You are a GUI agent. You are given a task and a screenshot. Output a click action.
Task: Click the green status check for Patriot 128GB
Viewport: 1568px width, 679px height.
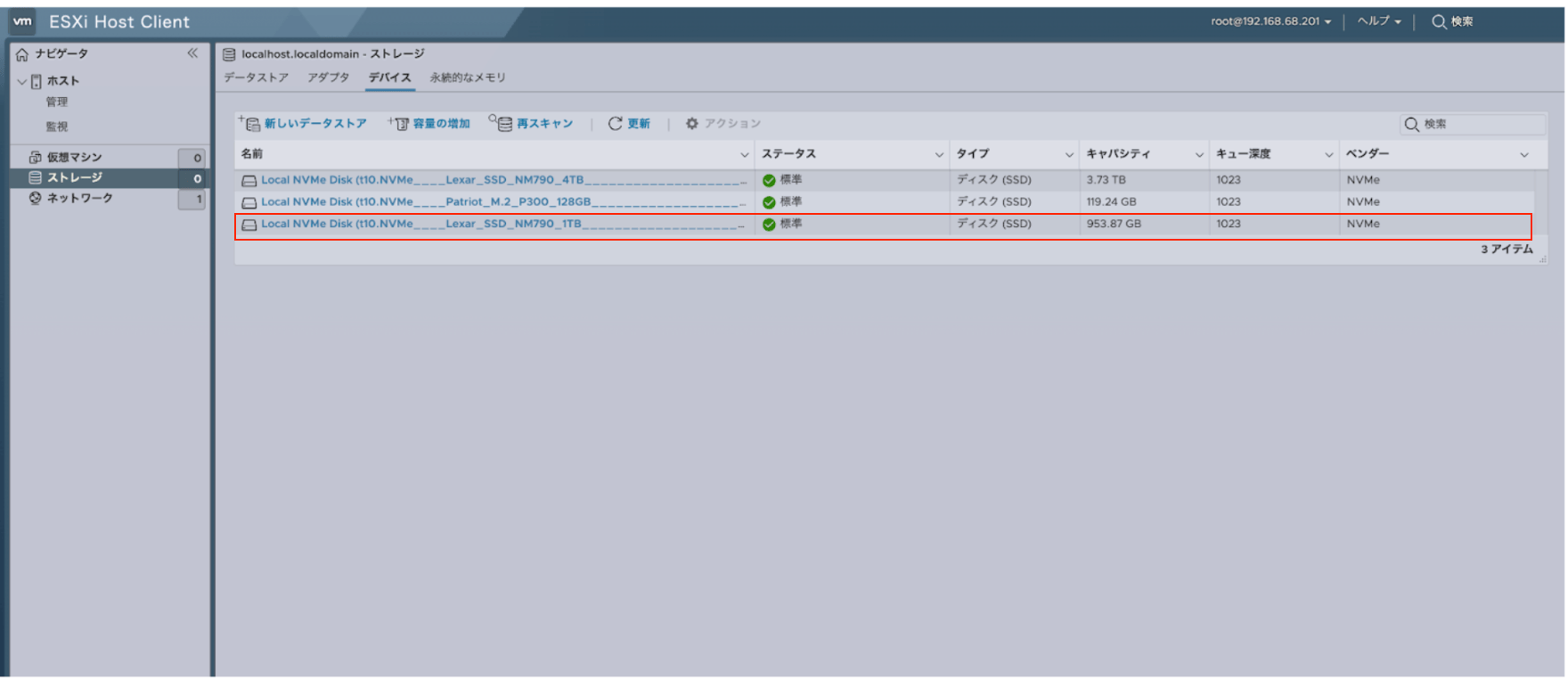click(769, 202)
